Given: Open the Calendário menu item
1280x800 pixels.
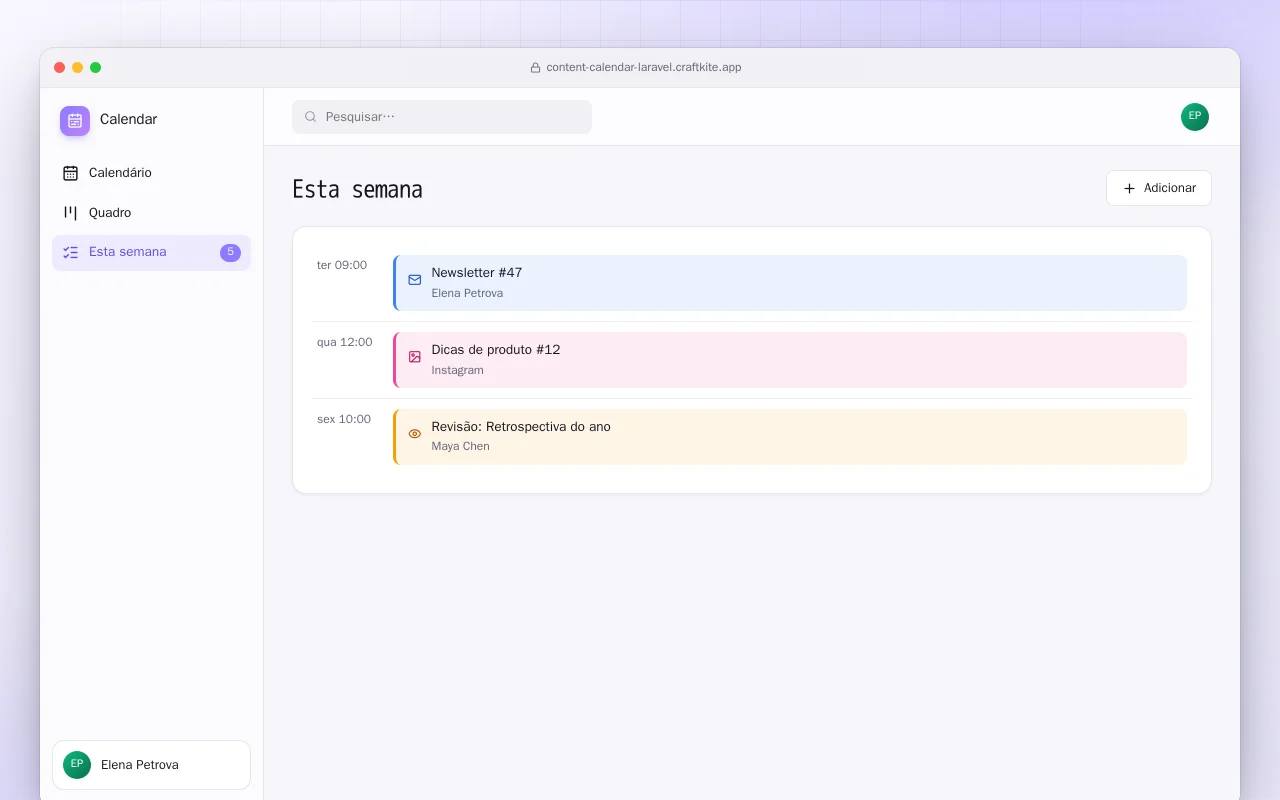Looking at the screenshot, I should point(151,173).
